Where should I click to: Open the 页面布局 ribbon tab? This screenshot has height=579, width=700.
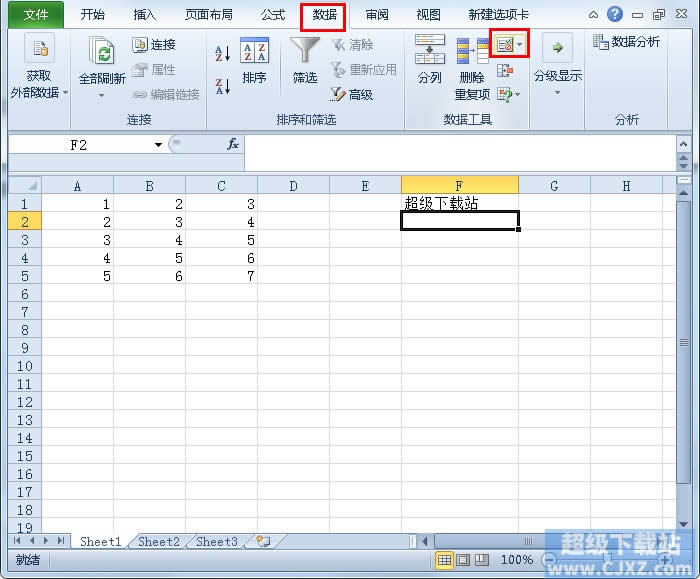(209, 15)
